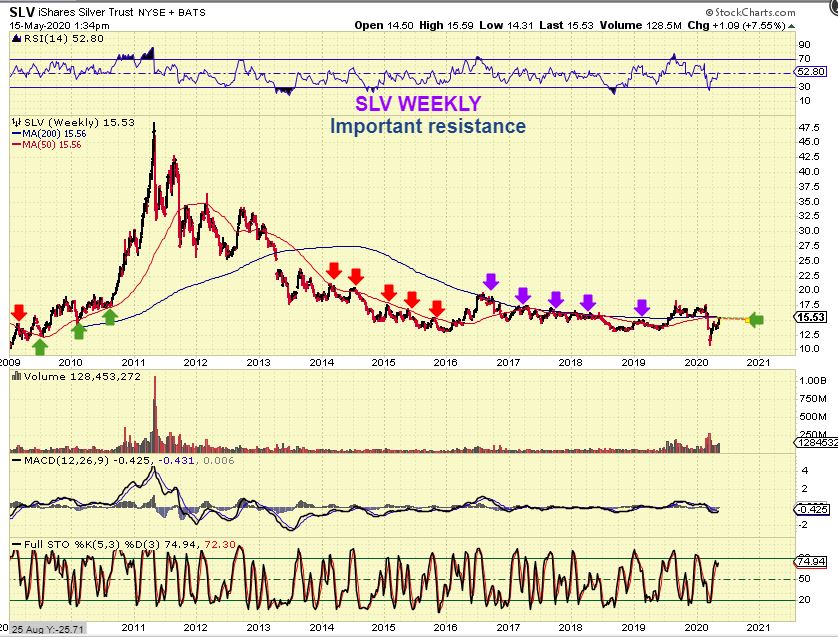
Task: Select the iShares Silver Trust name
Action: click(87, 12)
